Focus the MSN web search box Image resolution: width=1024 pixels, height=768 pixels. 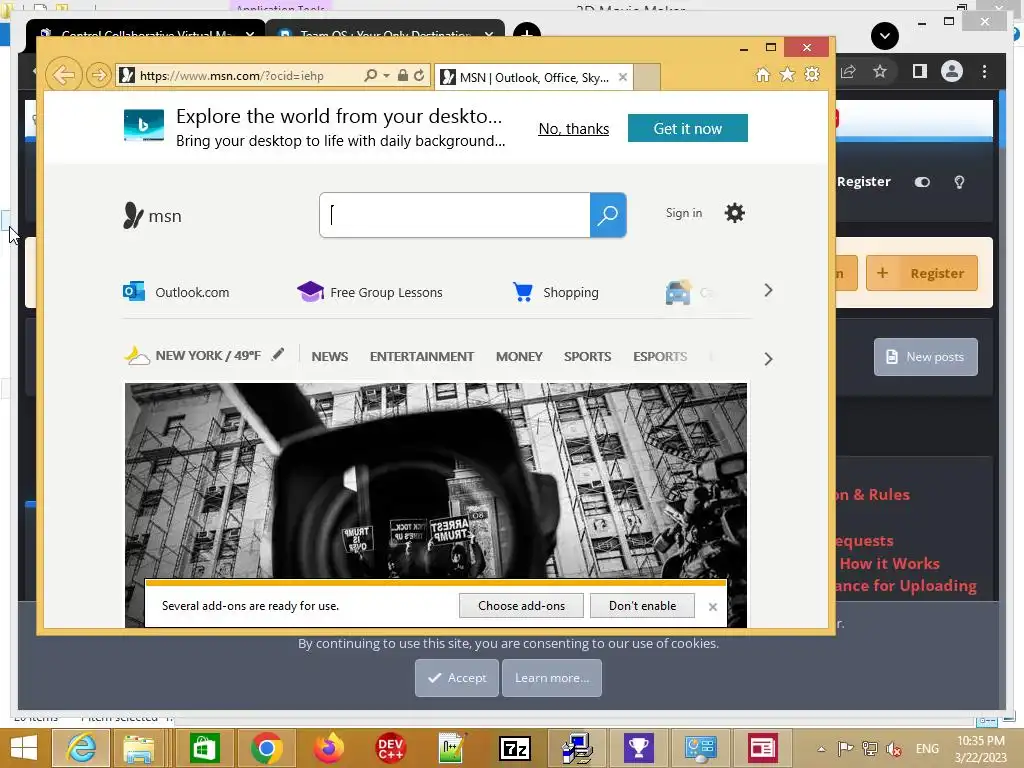(x=455, y=215)
